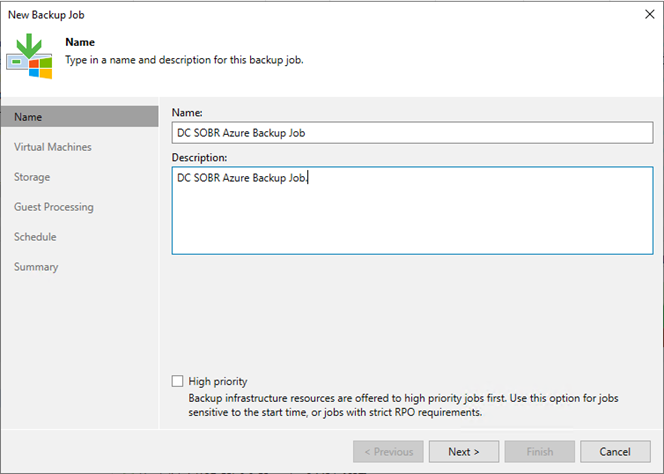The height and width of the screenshot is (474, 664).
Task: Click the high priority explanation text
Action: (x=403, y=405)
